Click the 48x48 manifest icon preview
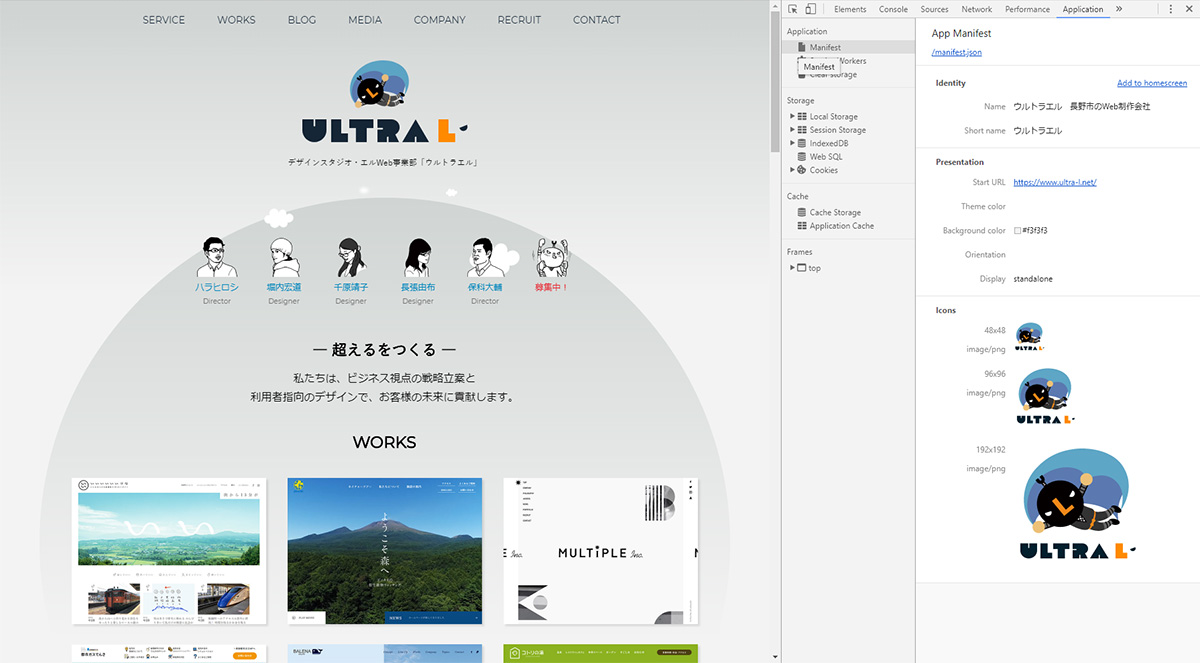The height and width of the screenshot is (663, 1200). [1030, 337]
